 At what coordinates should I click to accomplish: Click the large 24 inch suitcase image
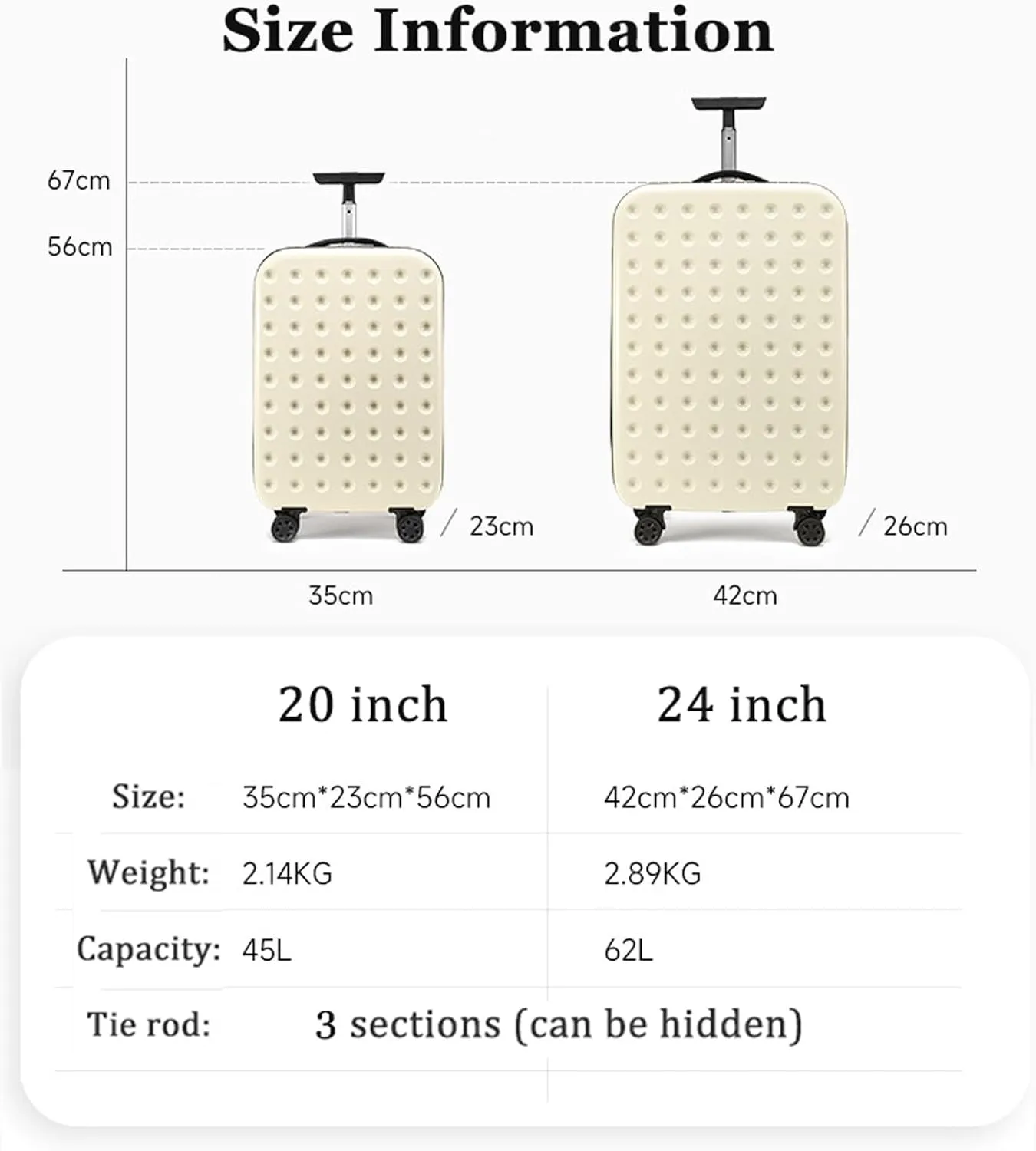730,322
